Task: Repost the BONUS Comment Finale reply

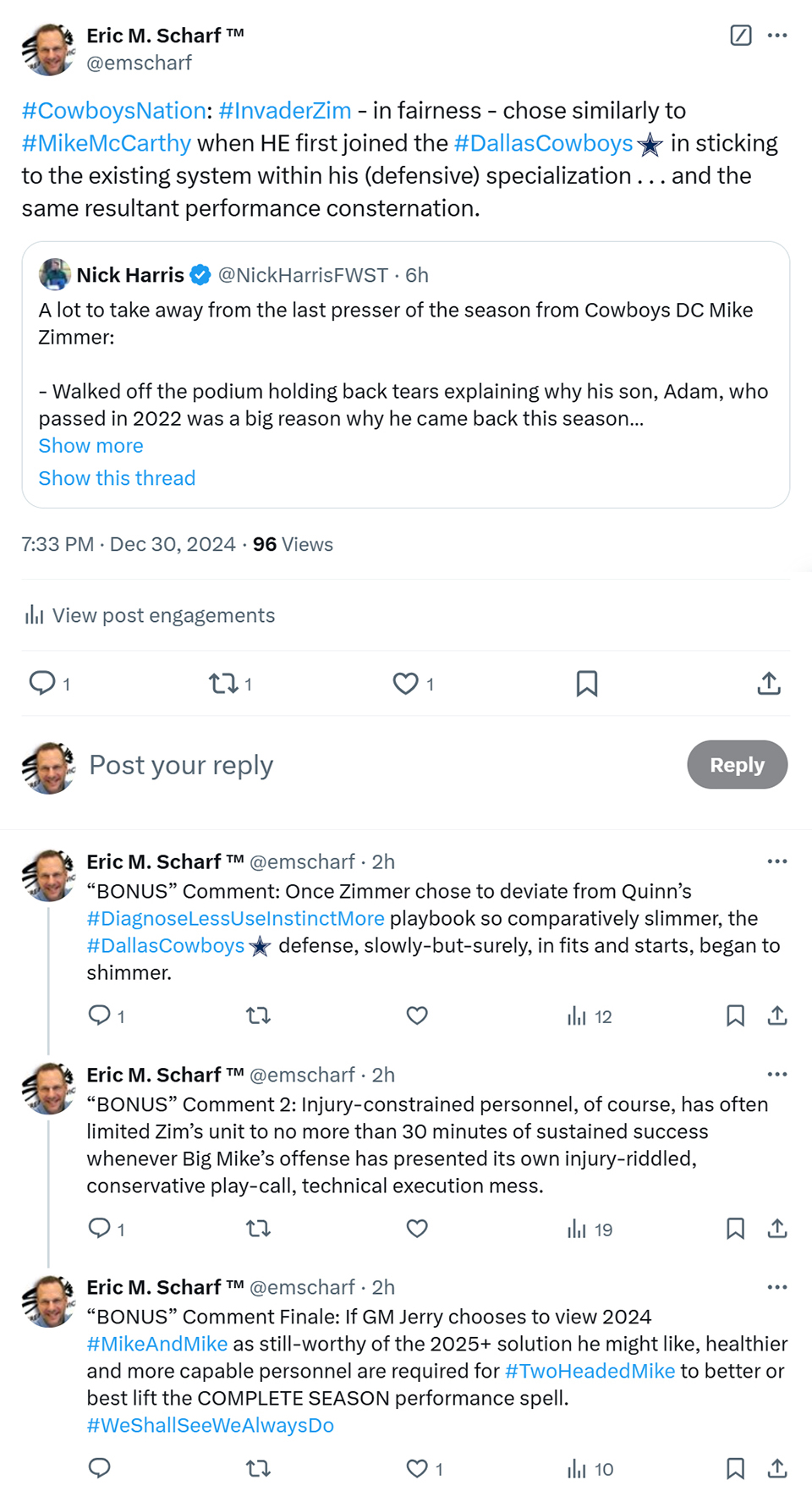Action: (x=258, y=1468)
